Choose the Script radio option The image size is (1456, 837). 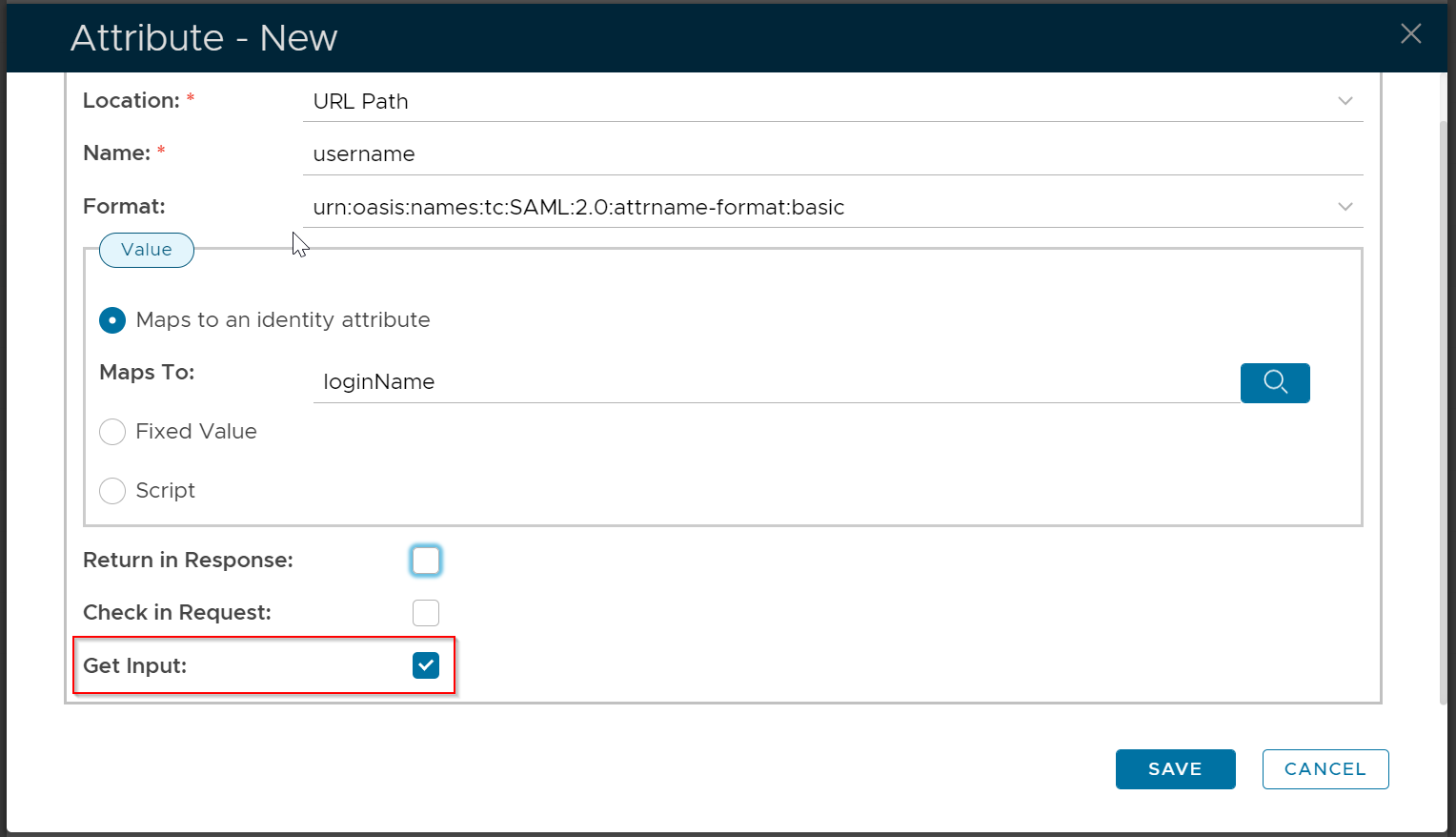112,491
